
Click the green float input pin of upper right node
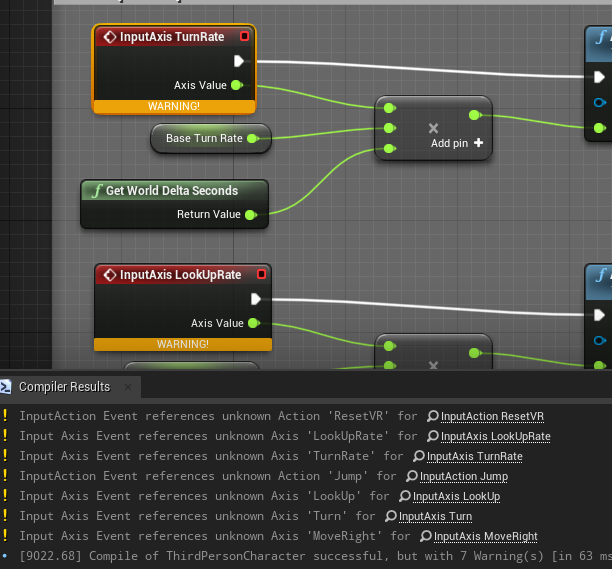(600, 128)
